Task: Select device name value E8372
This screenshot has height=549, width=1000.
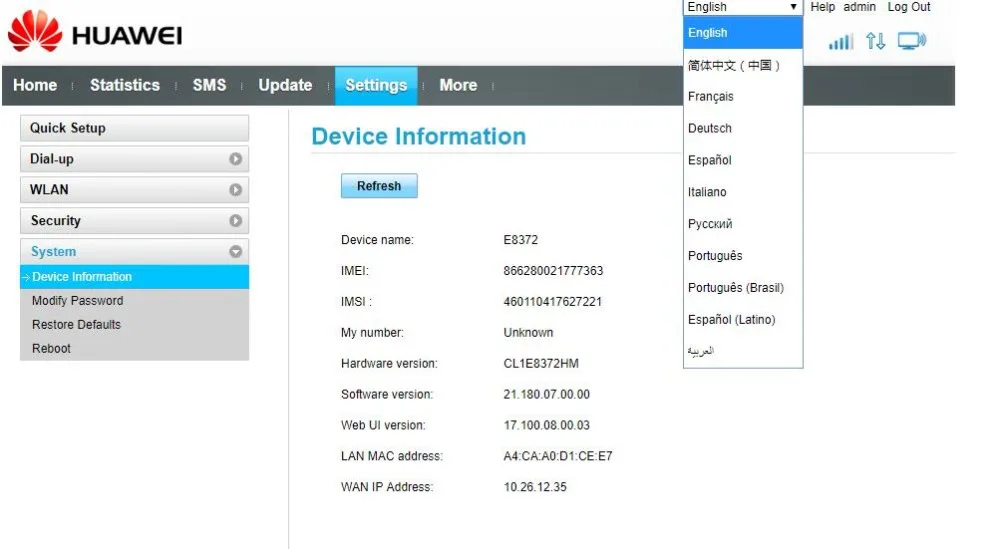Action: click(x=520, y=240)
